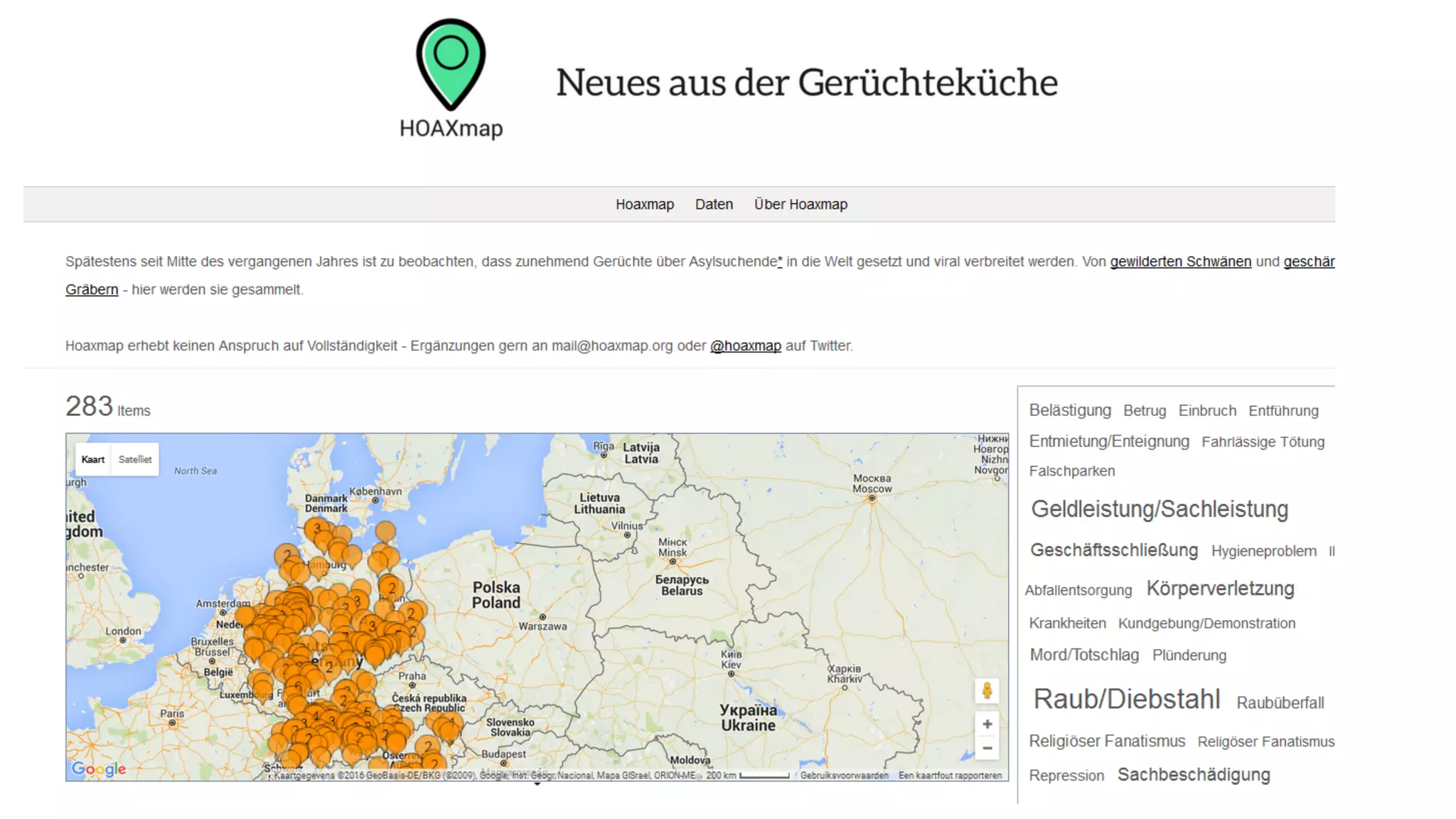1456x819 pixels.
Task: Click the Google logo on map
Action: click(99, 769)
